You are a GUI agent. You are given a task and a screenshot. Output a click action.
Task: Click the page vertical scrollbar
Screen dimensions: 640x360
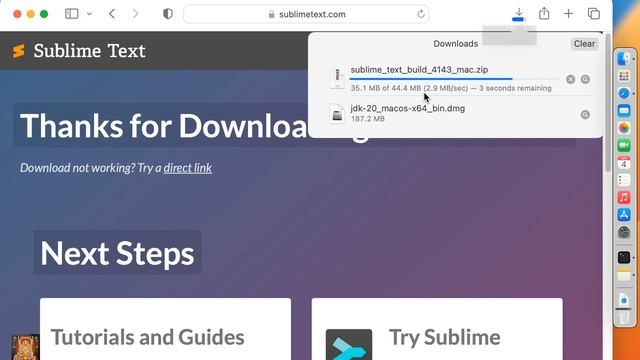(608, 102)
